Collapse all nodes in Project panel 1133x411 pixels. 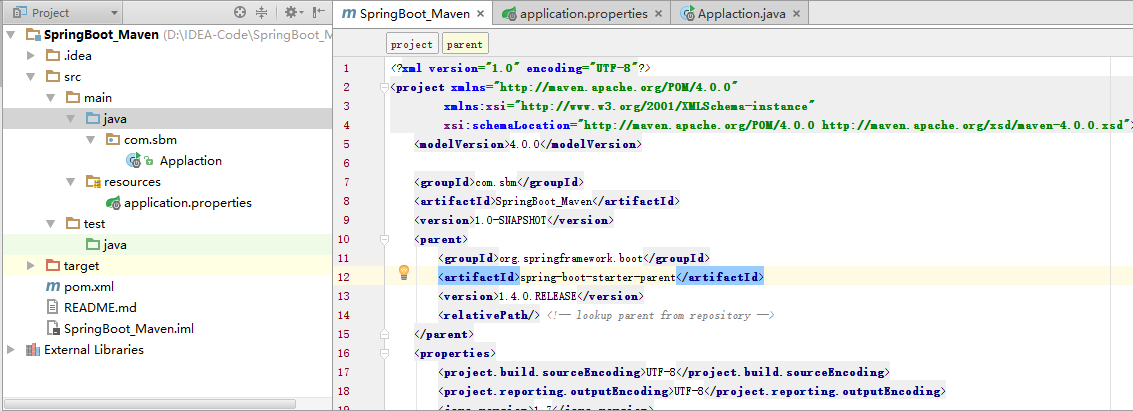[262, 12]
